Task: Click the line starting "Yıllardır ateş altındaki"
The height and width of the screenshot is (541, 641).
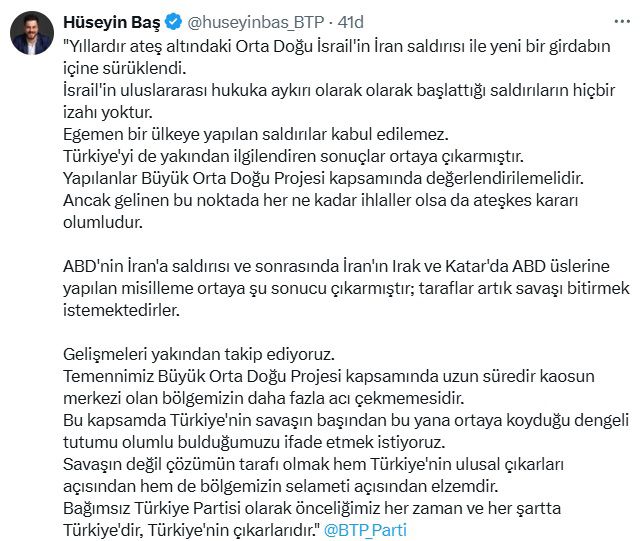Action: coord(336,46)
